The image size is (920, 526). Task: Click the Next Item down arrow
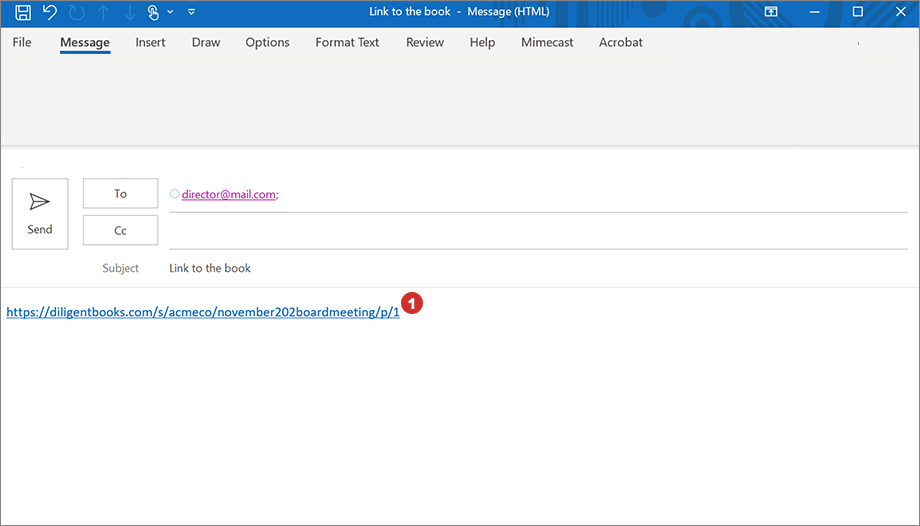(130, 12)
